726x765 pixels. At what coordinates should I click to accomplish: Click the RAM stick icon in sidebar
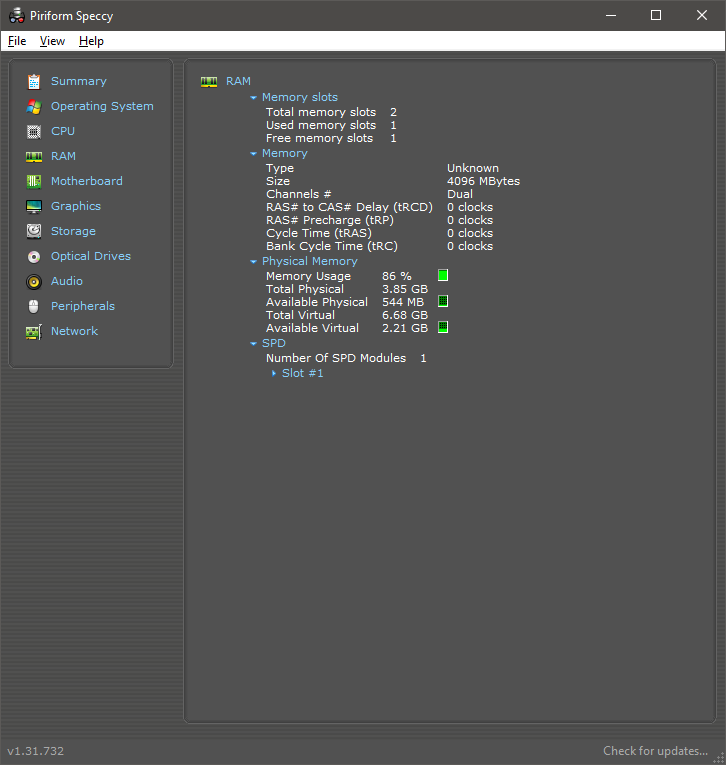point(34,156)
